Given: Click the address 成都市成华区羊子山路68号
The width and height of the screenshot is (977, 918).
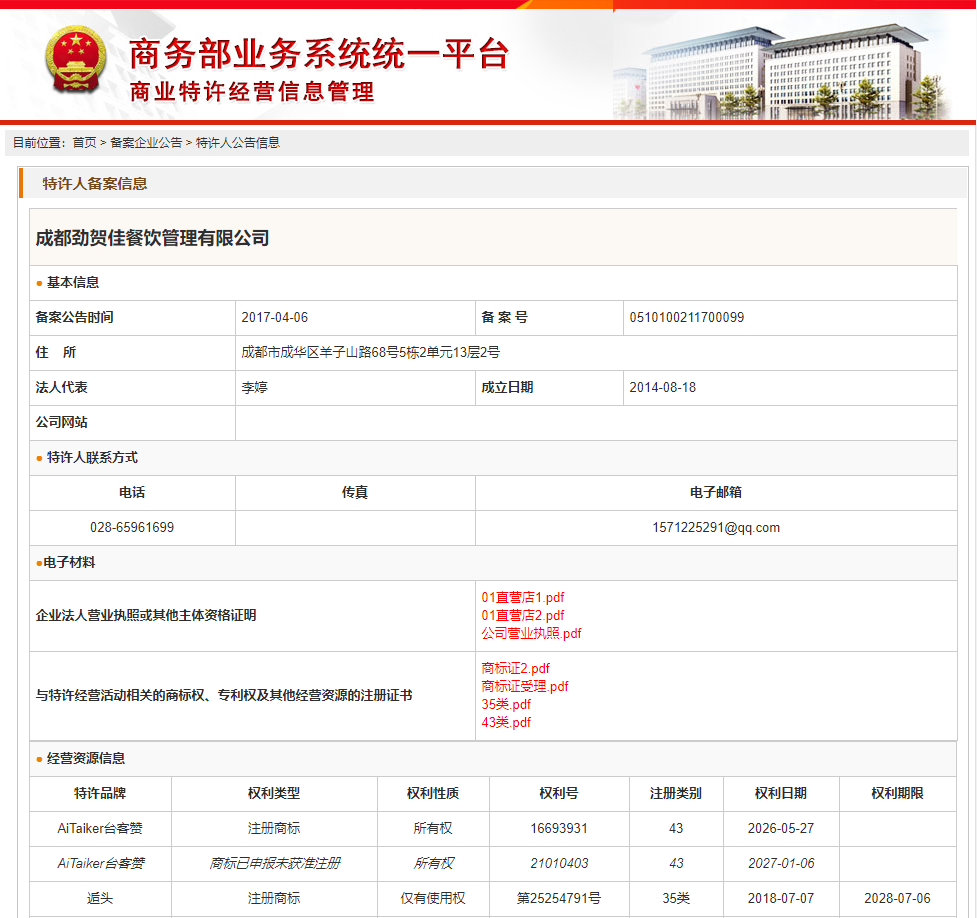Looking at the screenshot, I should tap(320, 352).
